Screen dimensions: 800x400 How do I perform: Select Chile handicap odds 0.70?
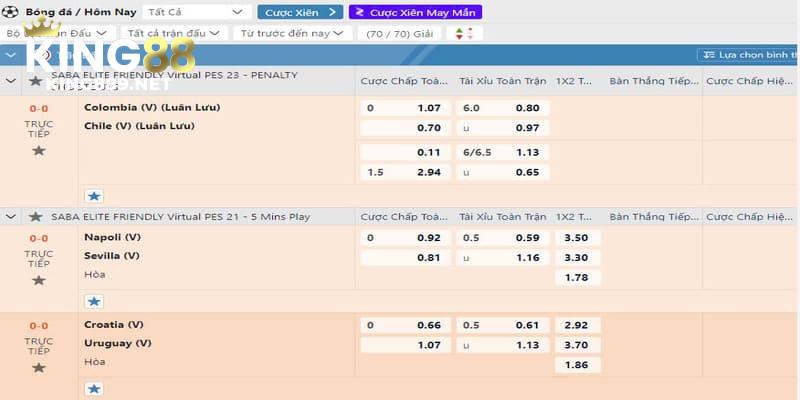pos(406,128)
